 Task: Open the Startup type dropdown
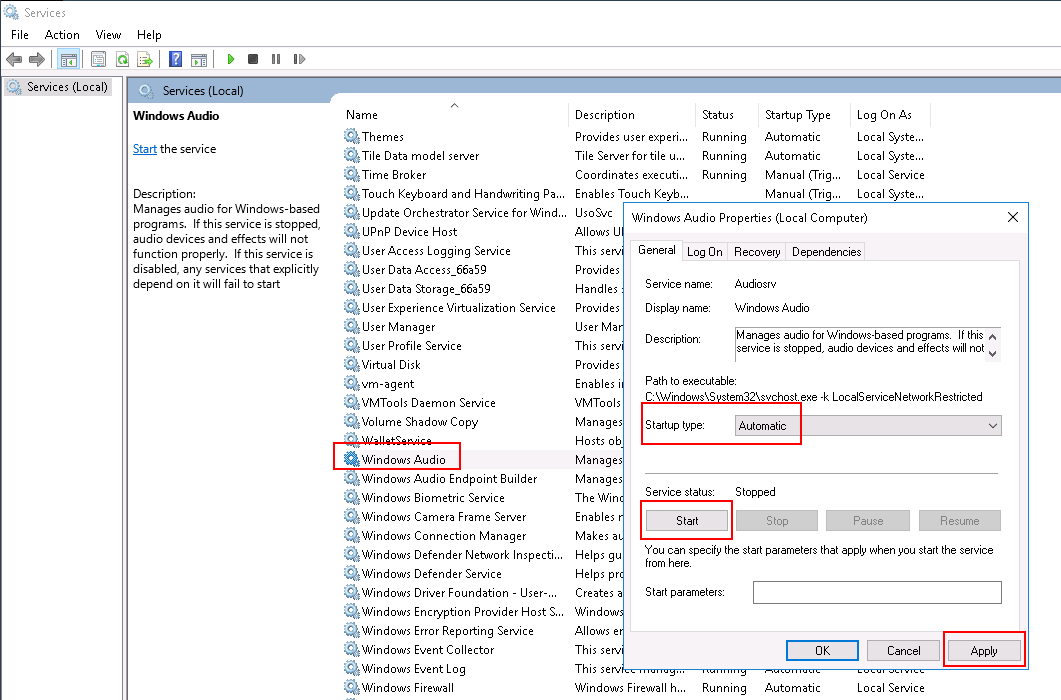coord(868,426)
